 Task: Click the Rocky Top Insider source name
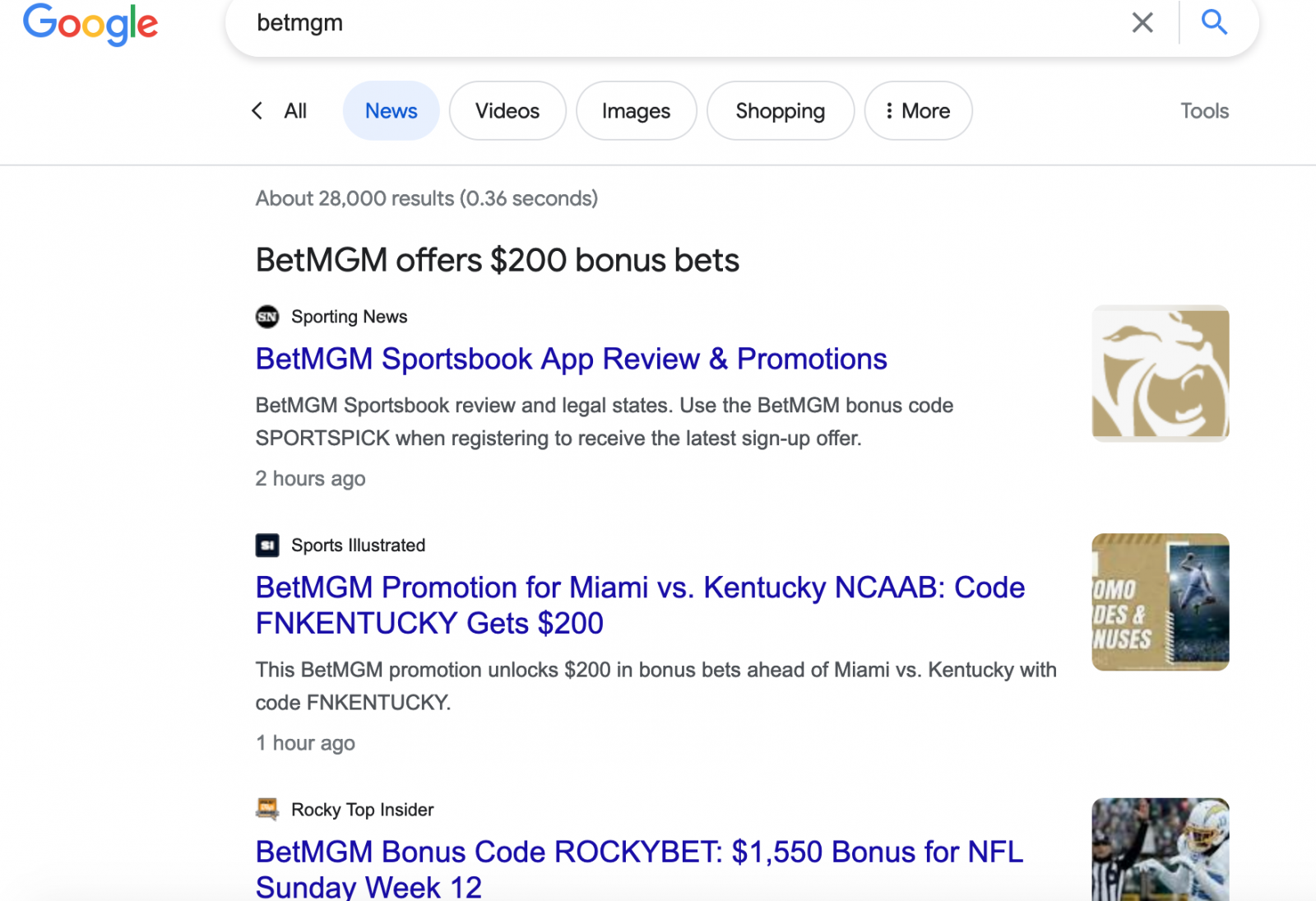pos(362,810)
